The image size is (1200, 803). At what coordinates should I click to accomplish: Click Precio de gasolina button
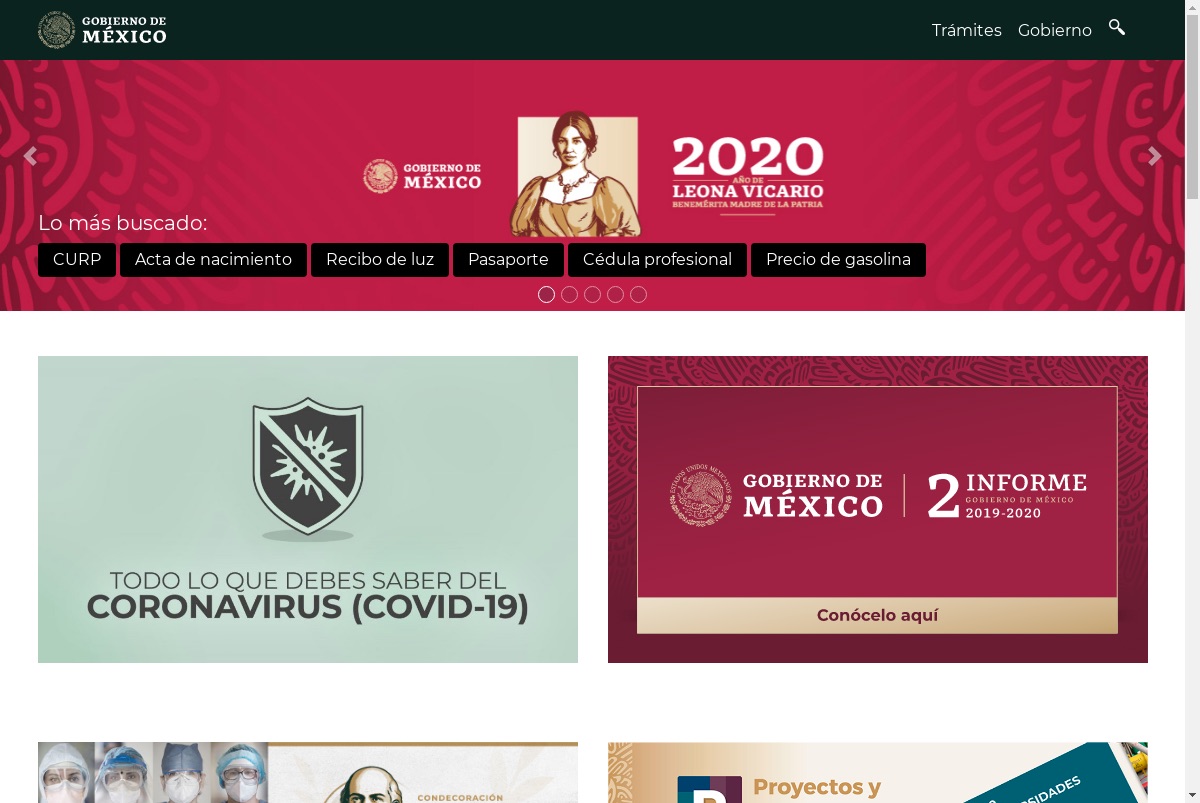pyautogui.click(x=838, y=260)
